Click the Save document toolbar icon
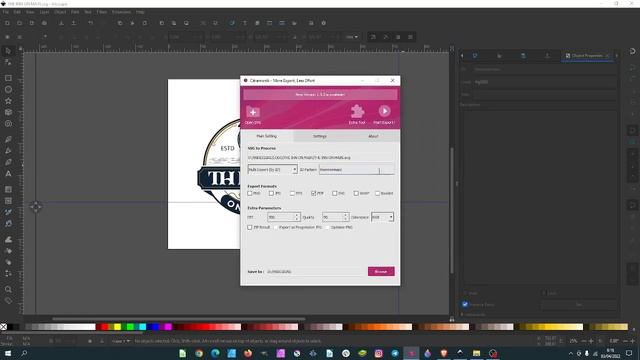The image size is (640, 360). (32, 23)
